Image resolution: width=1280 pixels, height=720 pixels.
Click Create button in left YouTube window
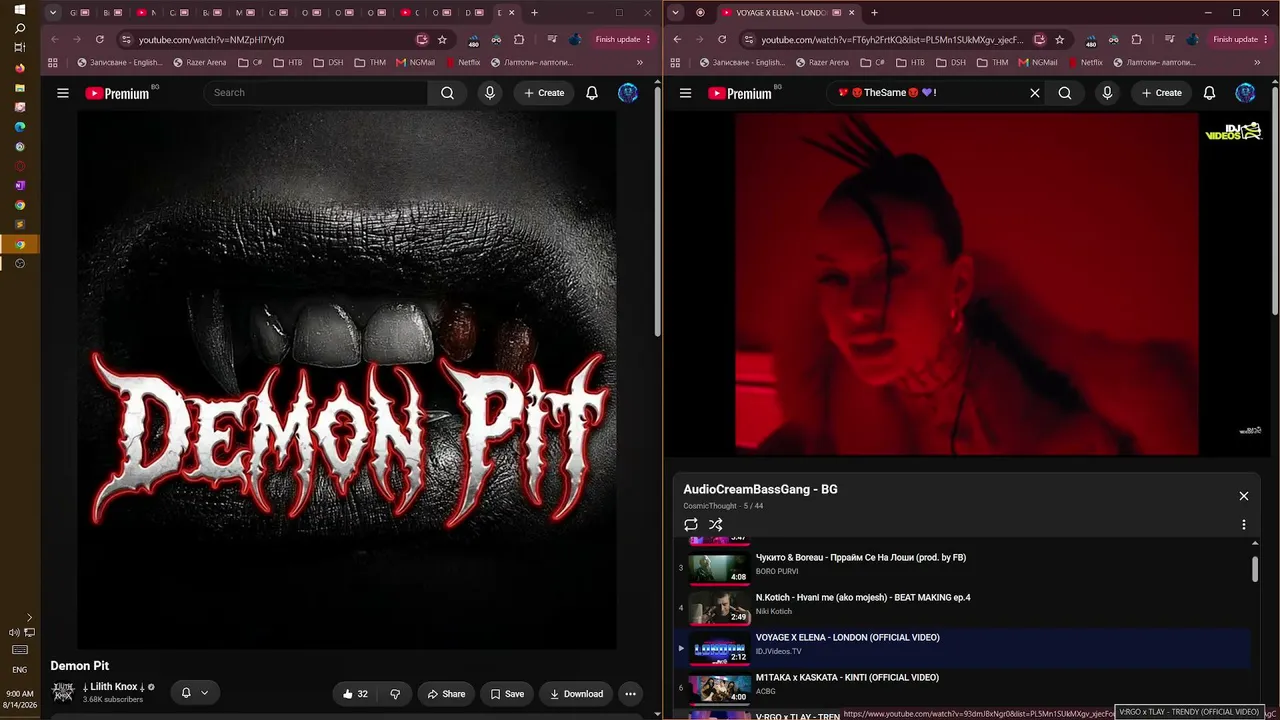[x=544, y=93]
